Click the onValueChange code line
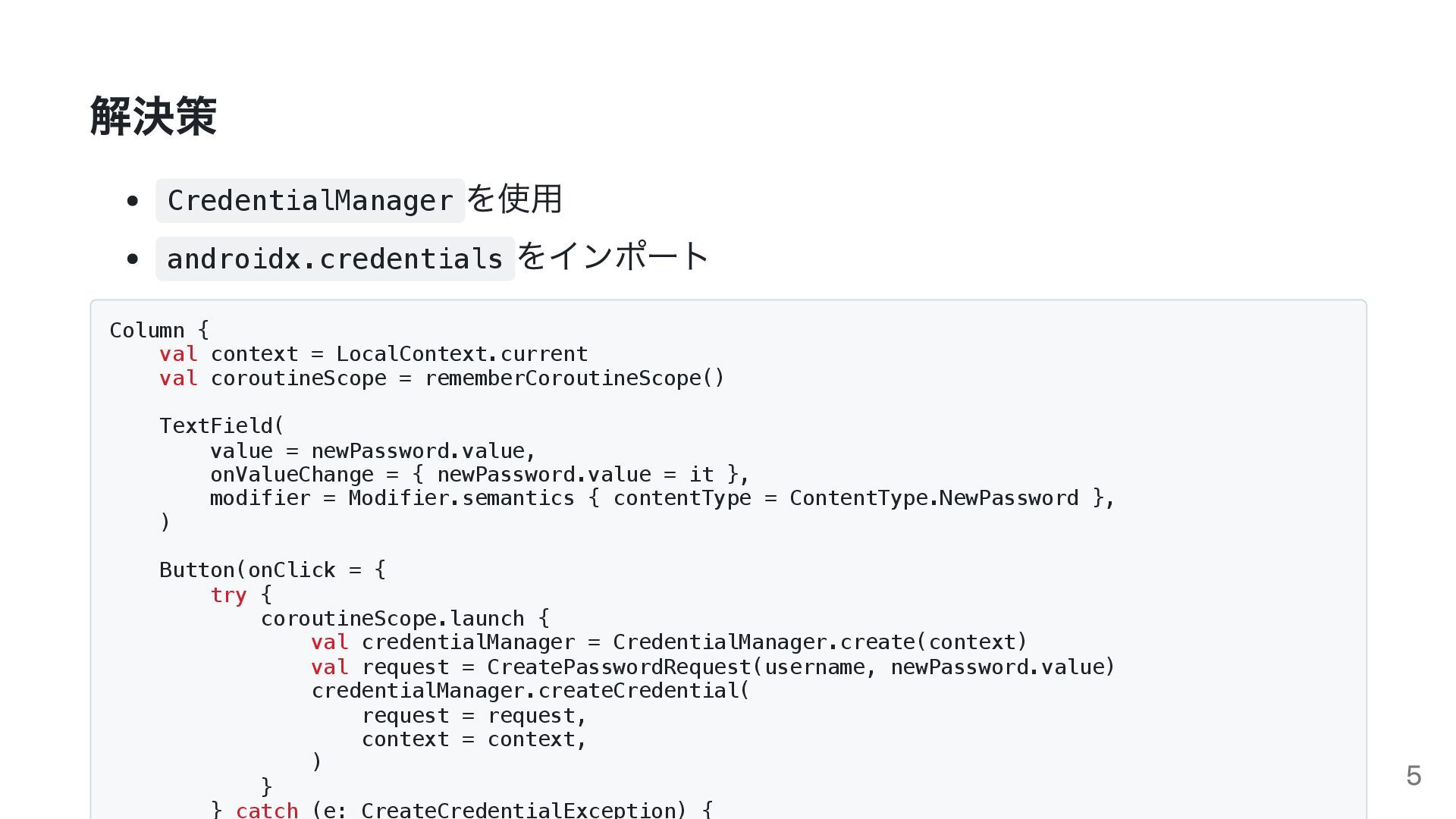 (x=479, y=475)
